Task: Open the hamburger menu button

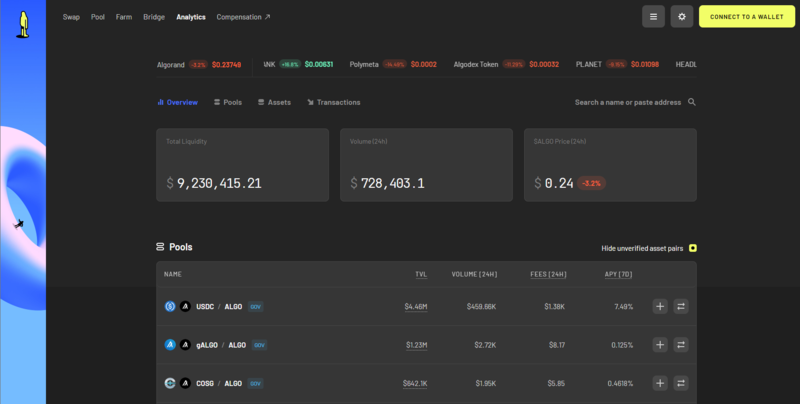Action: pyautogui.click(x=653, y=17)
